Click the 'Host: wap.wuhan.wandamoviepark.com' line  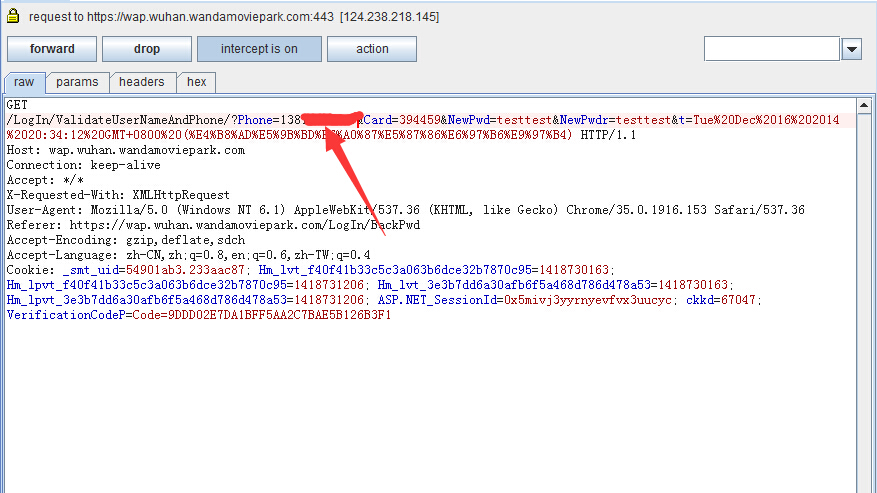click(x=126, y=150)
